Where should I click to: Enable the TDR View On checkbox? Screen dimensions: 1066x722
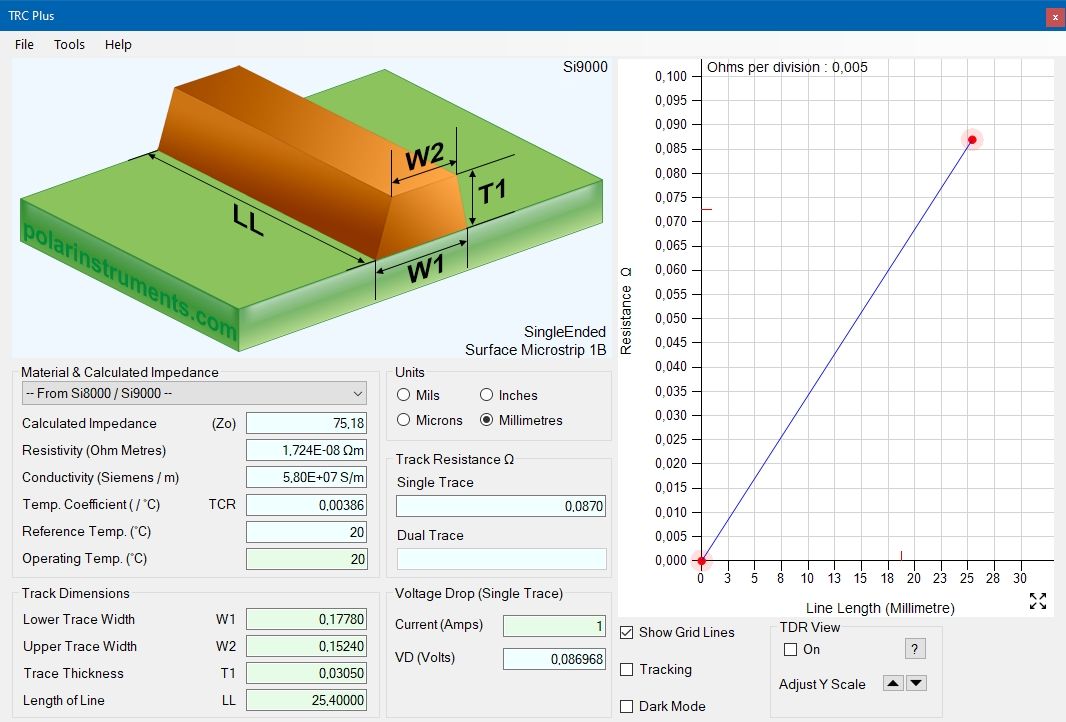pyautogui.click(x=791, y=649)
